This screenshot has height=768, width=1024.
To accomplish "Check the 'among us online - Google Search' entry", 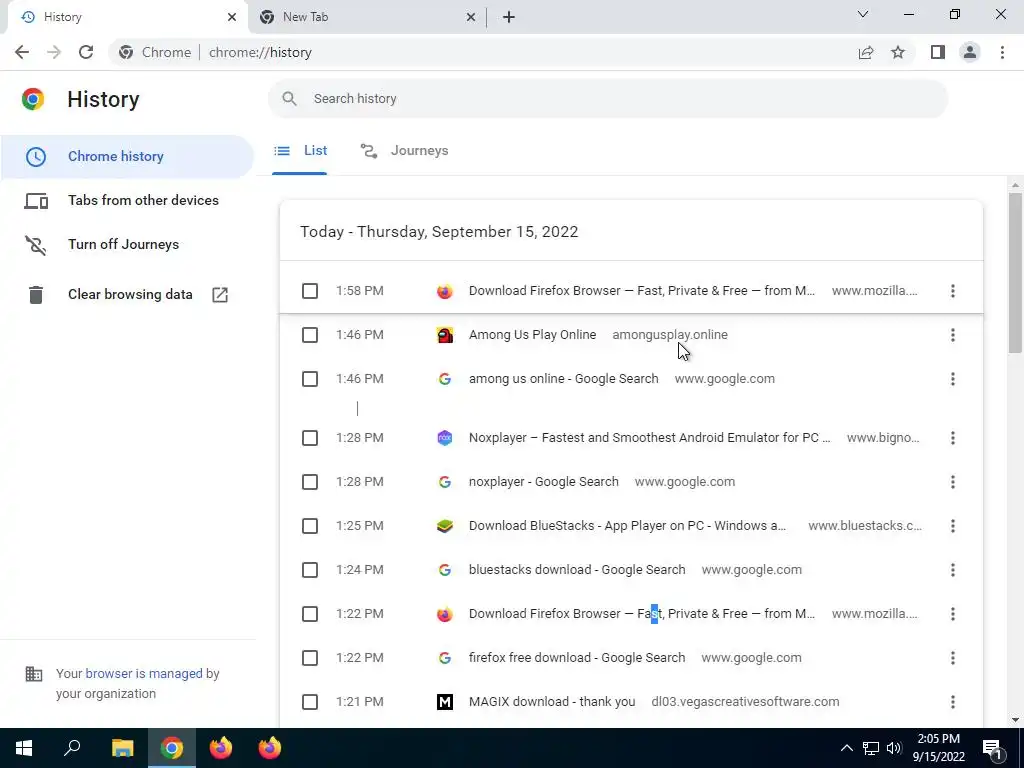I will pos(310,379).
